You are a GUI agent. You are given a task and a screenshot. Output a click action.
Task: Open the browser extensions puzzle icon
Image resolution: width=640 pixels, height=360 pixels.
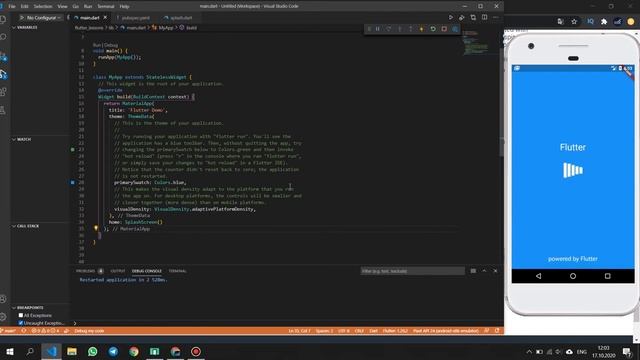click(x=604, y=22)
